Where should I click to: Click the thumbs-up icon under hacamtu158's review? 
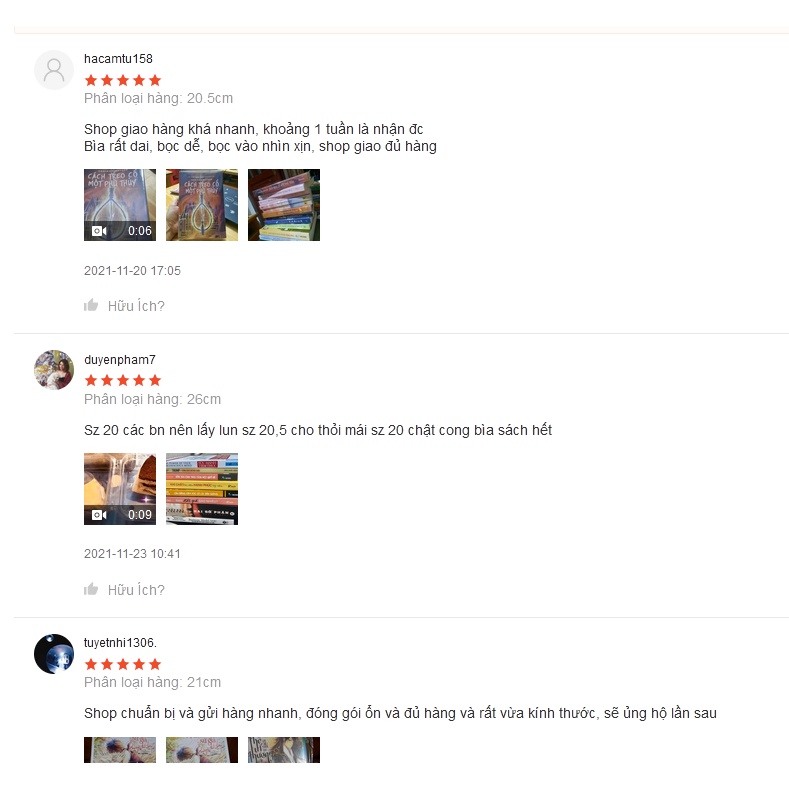(91, 305)
